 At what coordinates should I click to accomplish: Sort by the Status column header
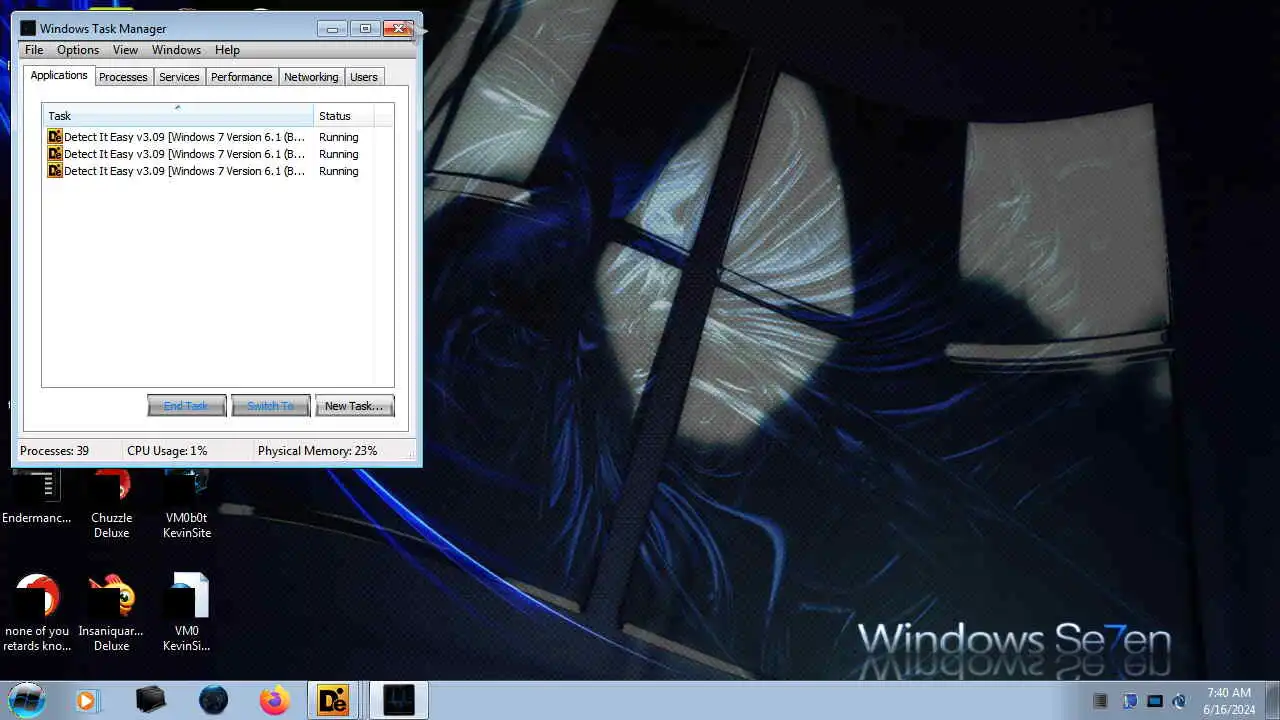[344, 116]
